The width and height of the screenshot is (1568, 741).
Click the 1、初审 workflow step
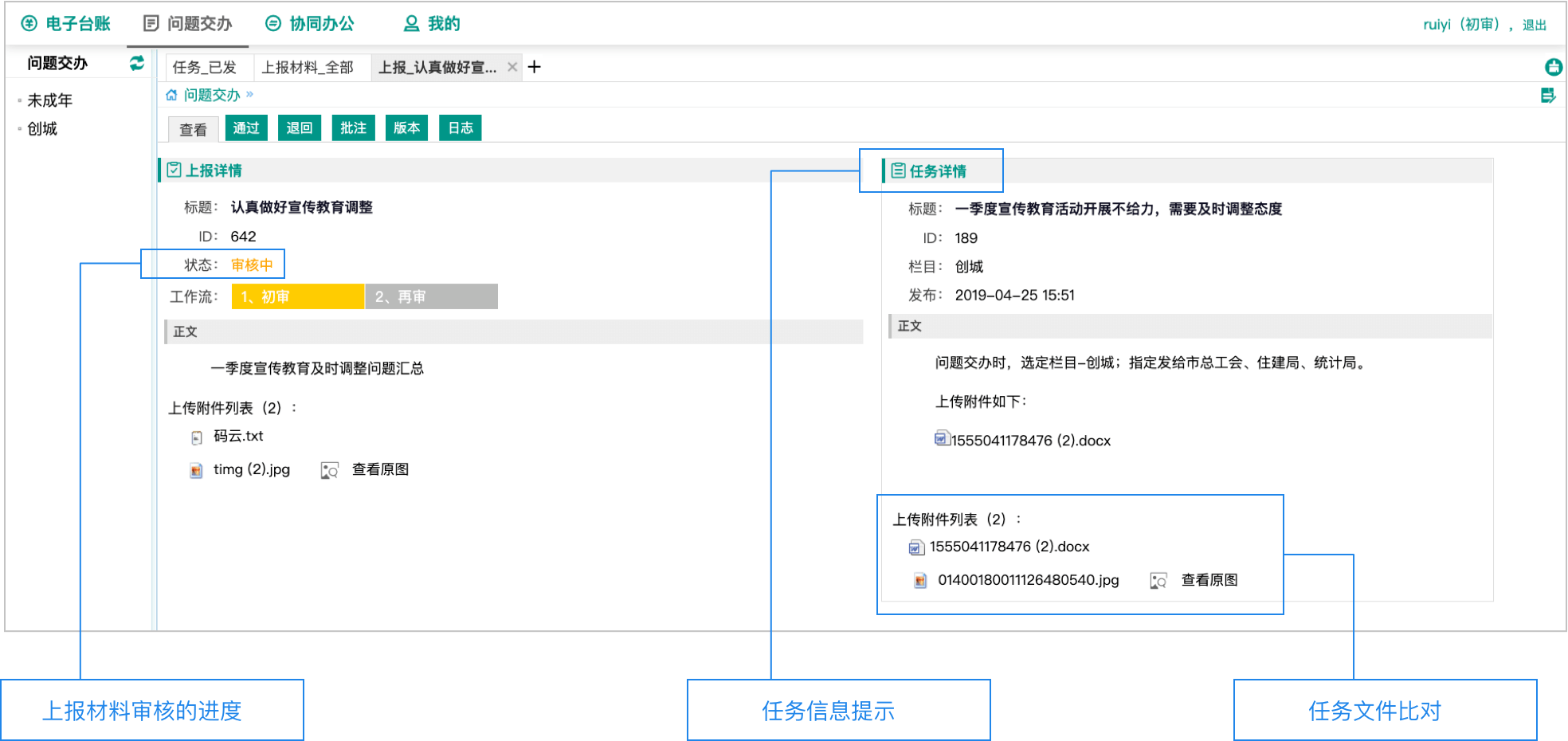click(297, 296)
